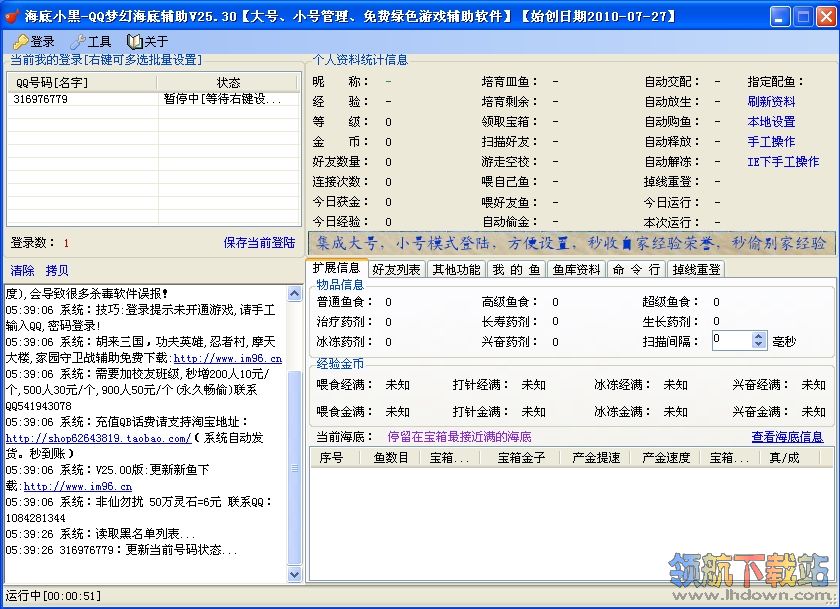The image size is (840, 609).
Task: Click the IE下手工操作 link
Action: (x=783, y=162)
